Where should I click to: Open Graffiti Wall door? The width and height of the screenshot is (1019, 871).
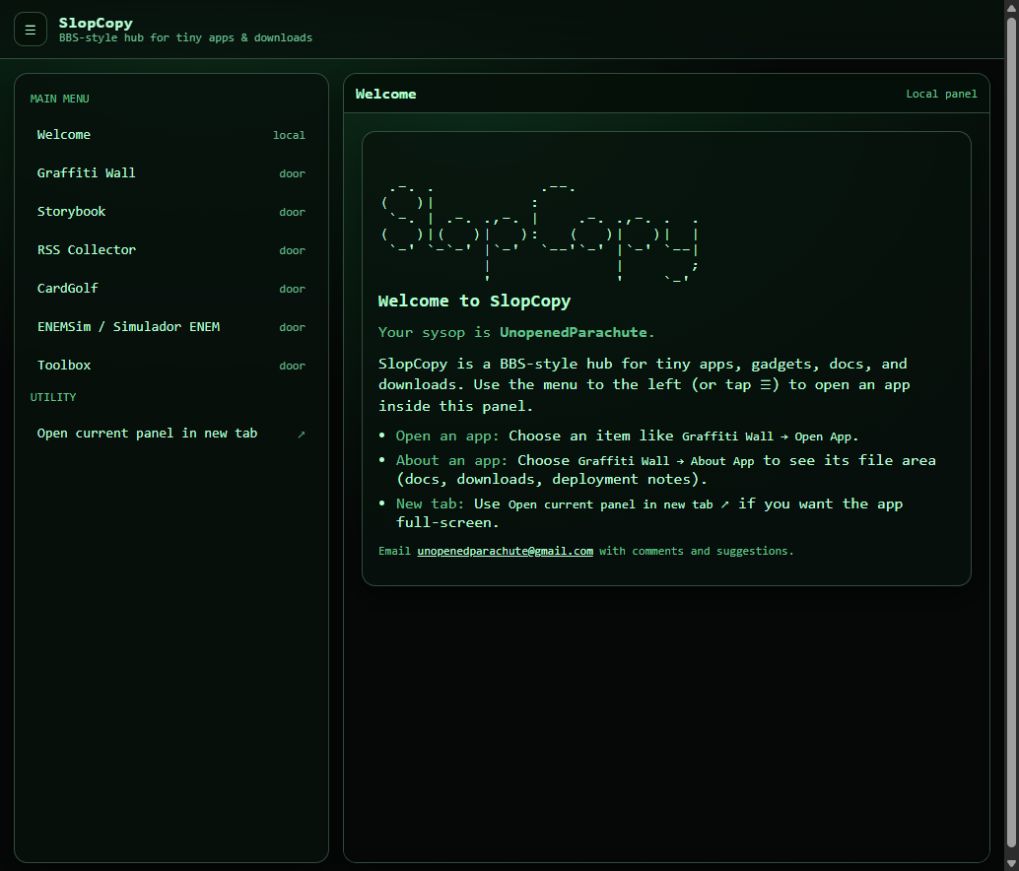(x=171, y=173)
